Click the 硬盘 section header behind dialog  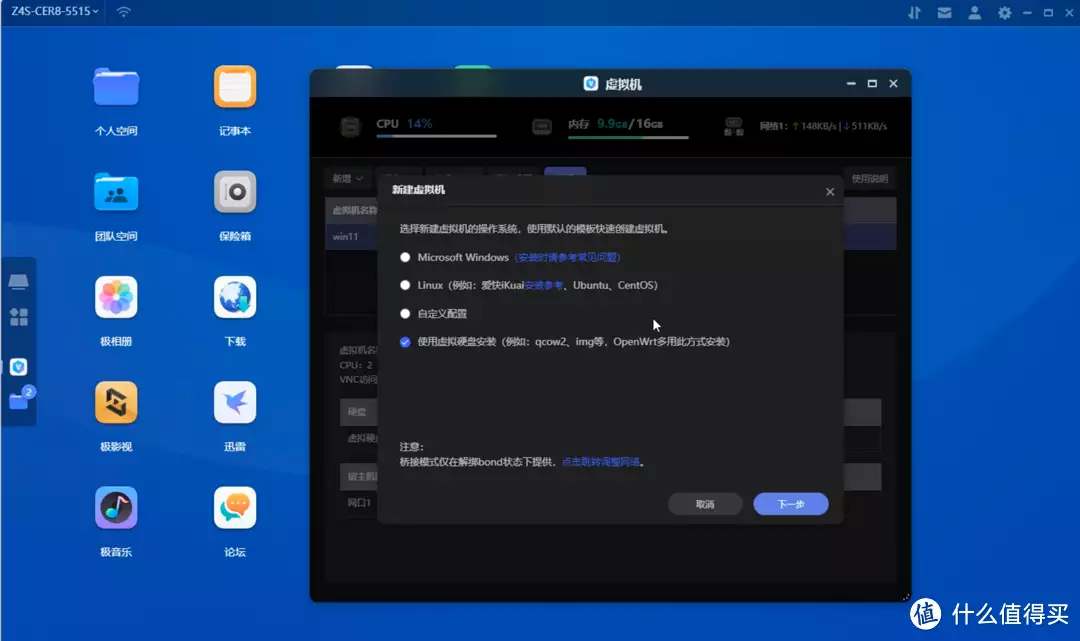[357, 412]
